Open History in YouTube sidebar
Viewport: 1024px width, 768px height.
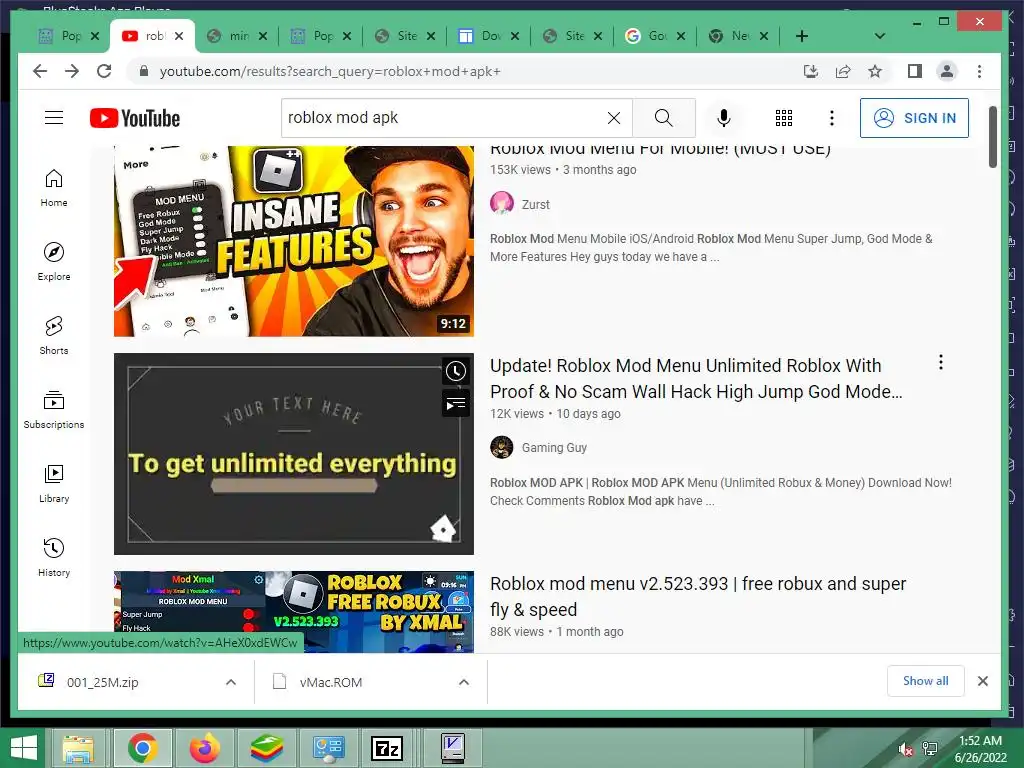[54, 557]
